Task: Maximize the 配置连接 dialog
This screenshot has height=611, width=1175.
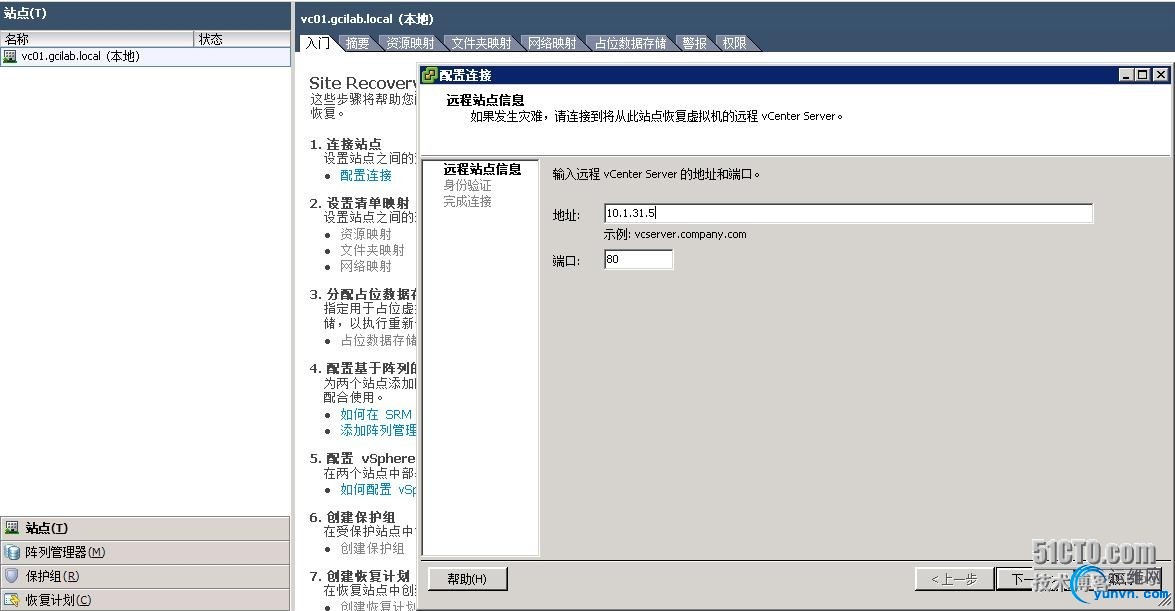Action: (1142, 74)
